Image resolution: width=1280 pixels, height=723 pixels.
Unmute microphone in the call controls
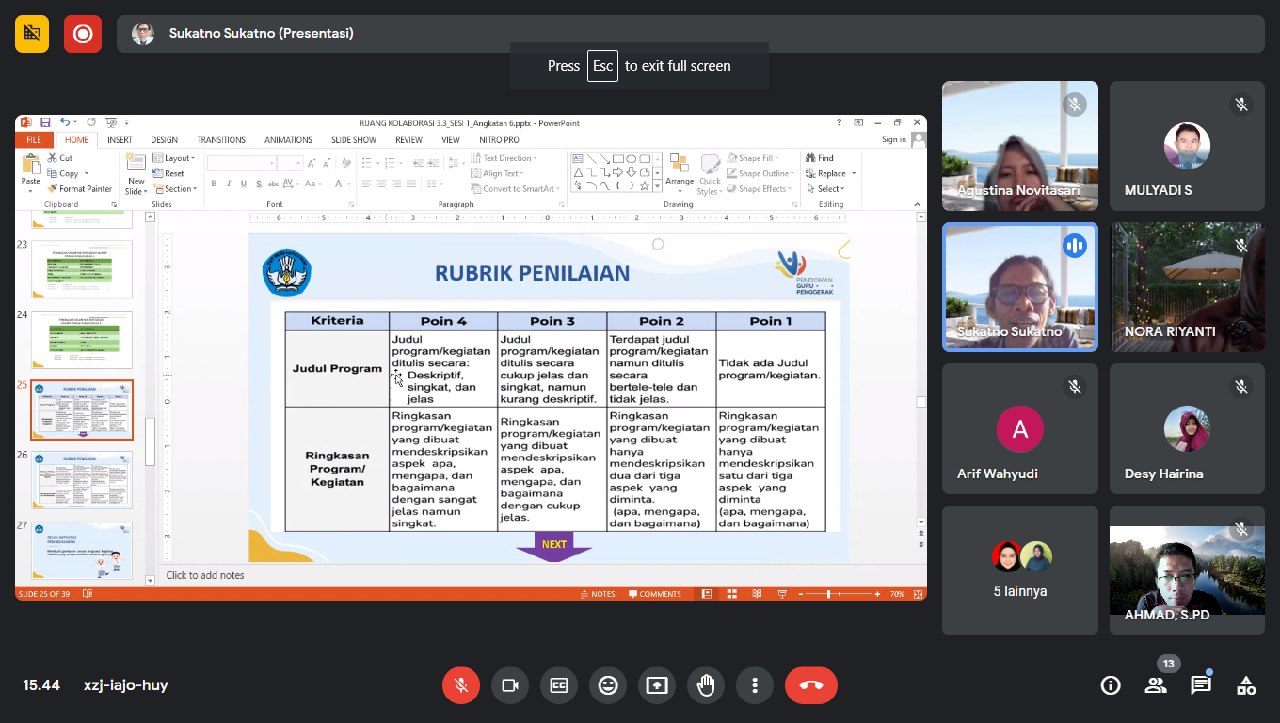pyautogui.click(x=461, y=685)
